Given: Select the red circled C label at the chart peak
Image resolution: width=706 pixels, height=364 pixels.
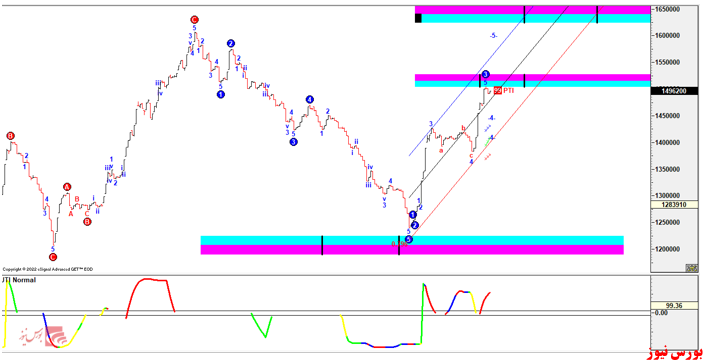Looking at the screenshot, I should click(194, 19).
